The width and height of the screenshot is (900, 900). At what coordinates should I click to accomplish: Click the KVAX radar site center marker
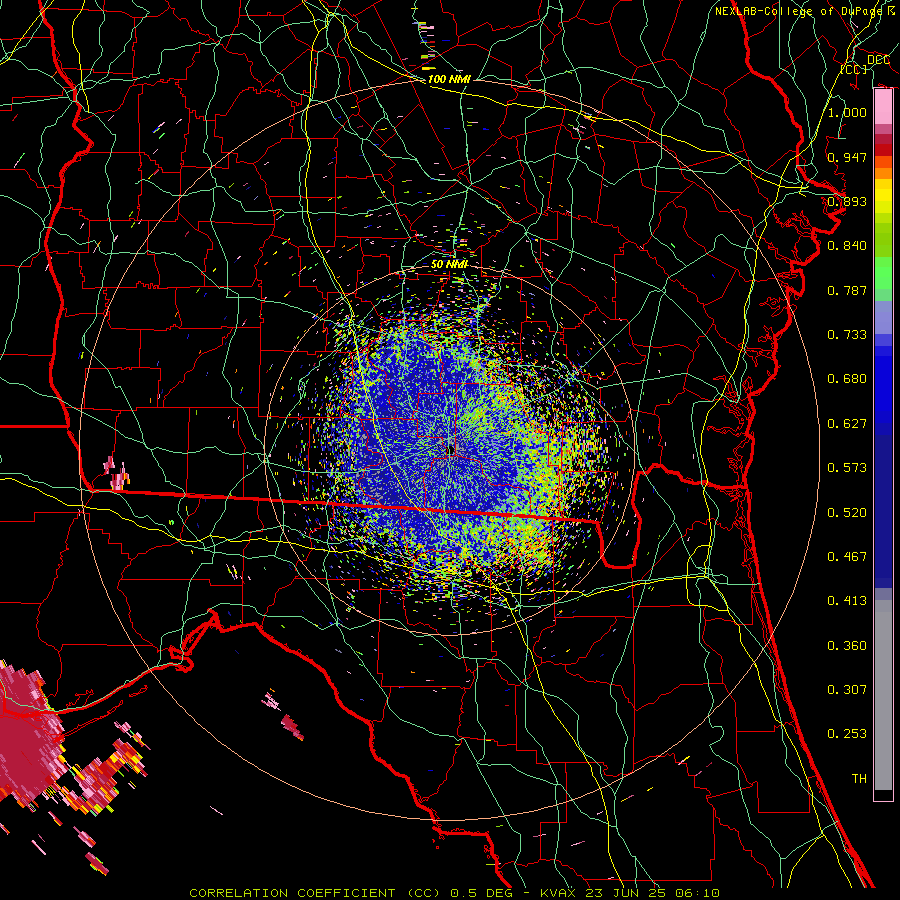(x=453, y=451)
